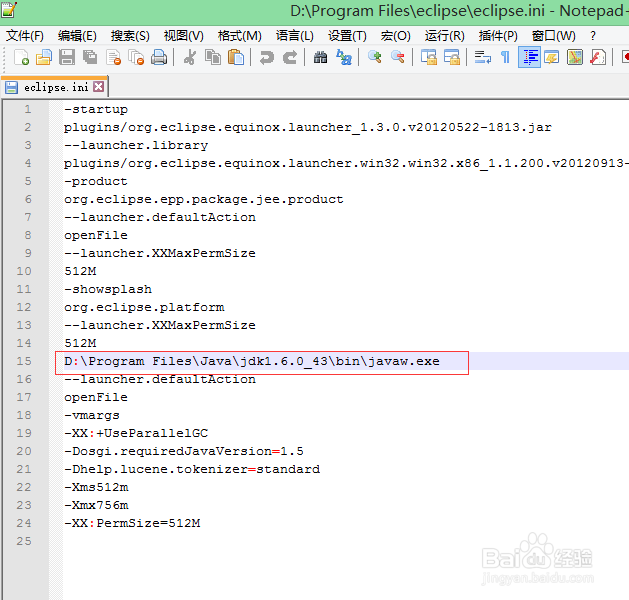Toggle the indent guide button
Screen dimensions: 629x600
pos(529,57)
